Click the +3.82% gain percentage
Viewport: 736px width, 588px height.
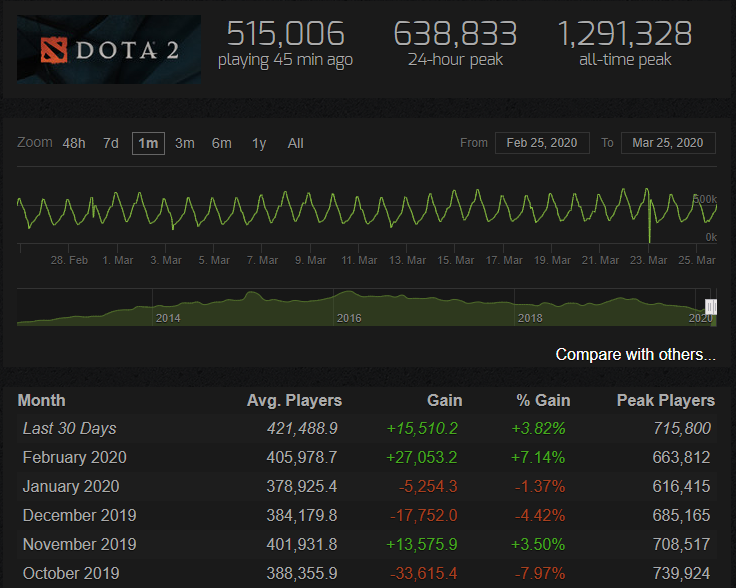point(538,428)
